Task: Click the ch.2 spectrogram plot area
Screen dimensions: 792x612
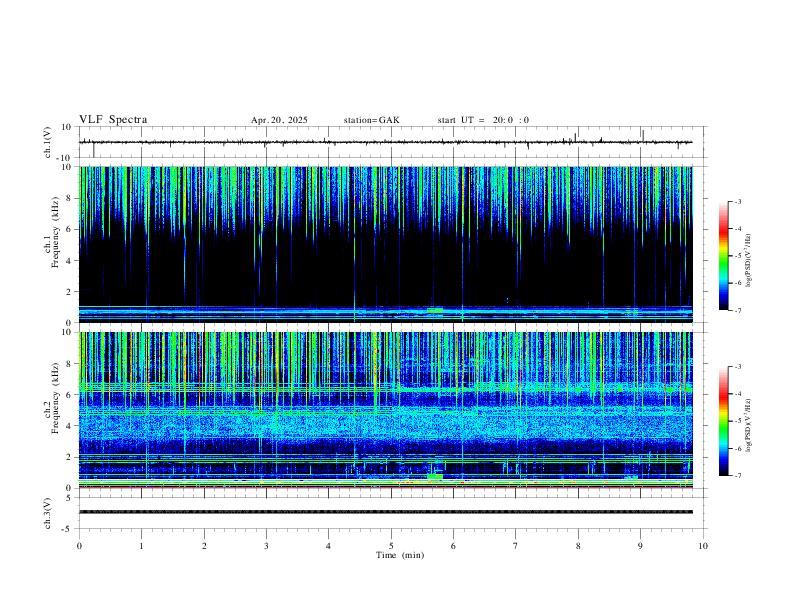Action: (386, 410)
